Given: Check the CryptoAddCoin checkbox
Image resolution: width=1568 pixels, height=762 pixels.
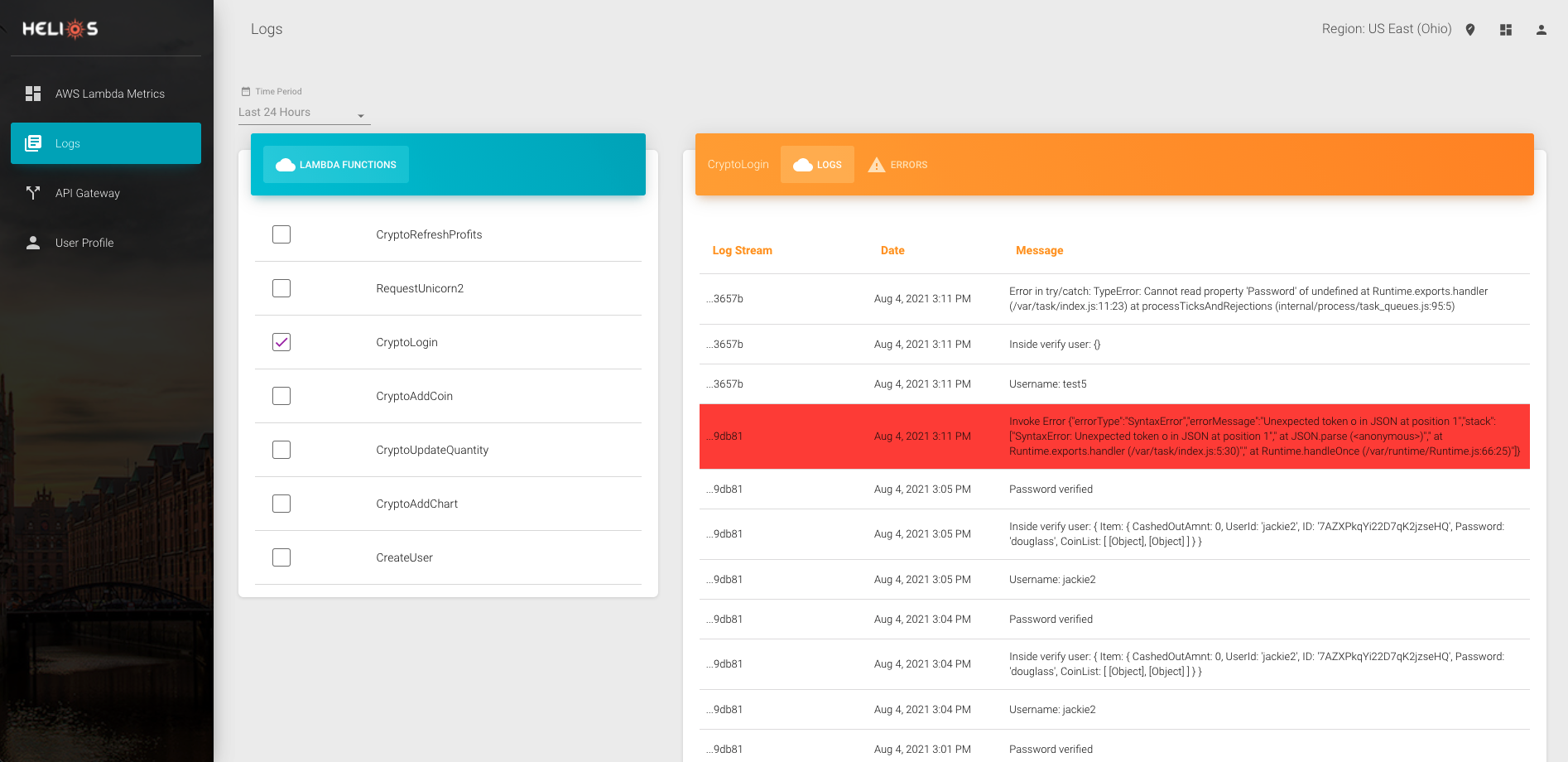Looking at the screenshot, I should coord(281,396).
